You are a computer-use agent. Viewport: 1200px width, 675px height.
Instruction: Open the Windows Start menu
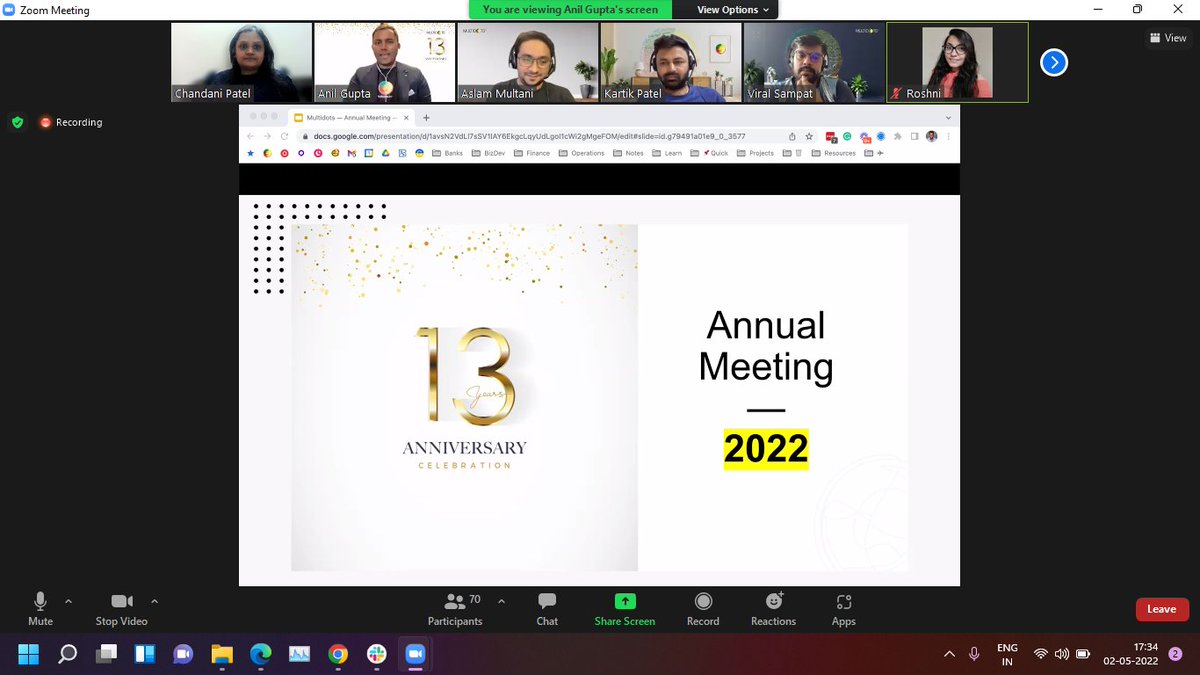(x=28, y=654)
